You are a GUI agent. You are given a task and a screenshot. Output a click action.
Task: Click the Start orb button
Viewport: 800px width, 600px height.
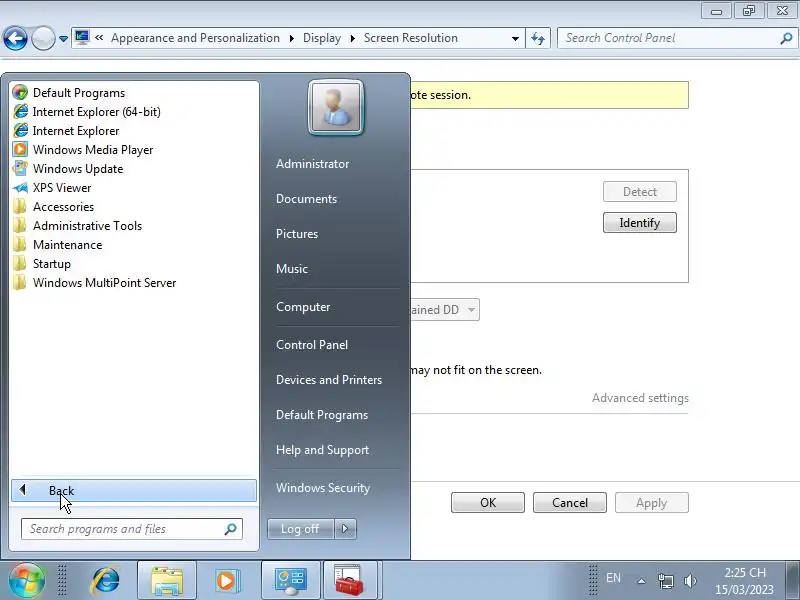(26, 581)
